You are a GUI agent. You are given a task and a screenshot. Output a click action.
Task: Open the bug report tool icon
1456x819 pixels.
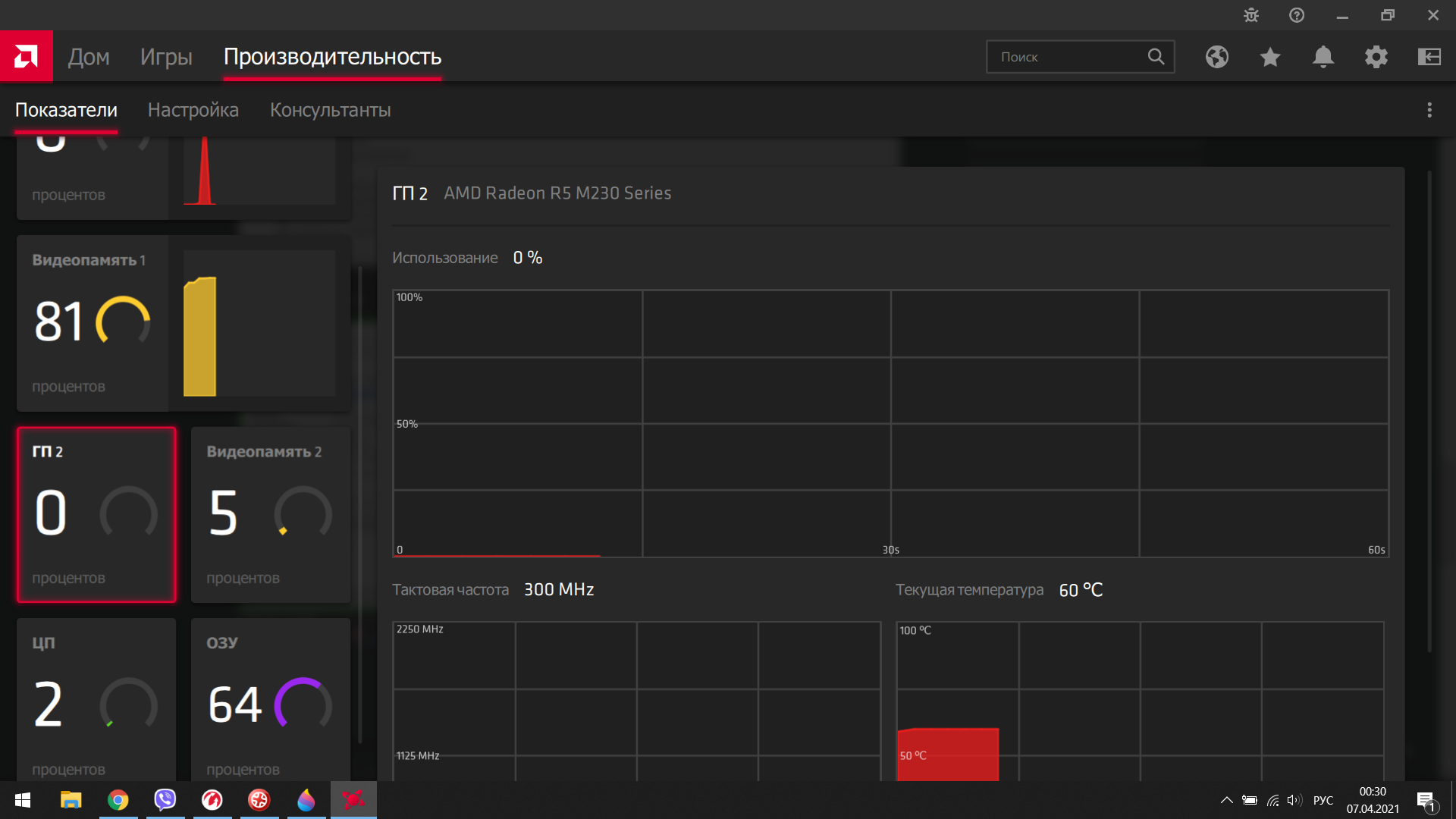1251,15
